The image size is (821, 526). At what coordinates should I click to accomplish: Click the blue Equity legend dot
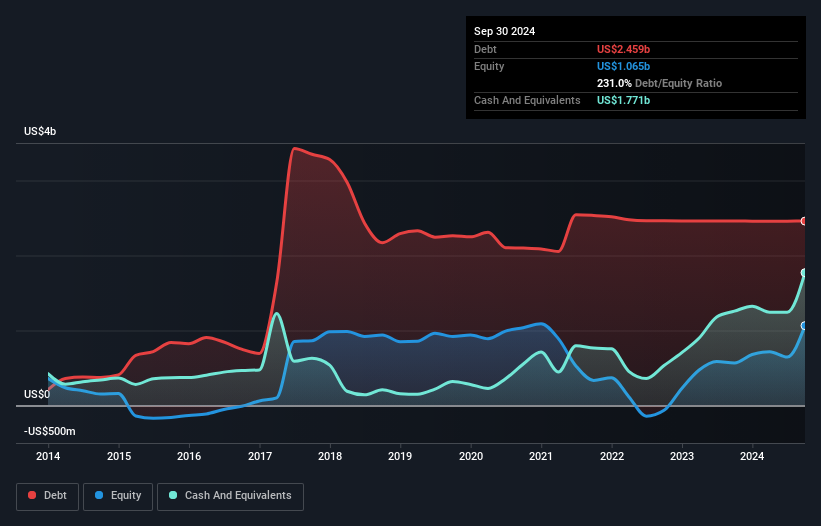[99, 495]
